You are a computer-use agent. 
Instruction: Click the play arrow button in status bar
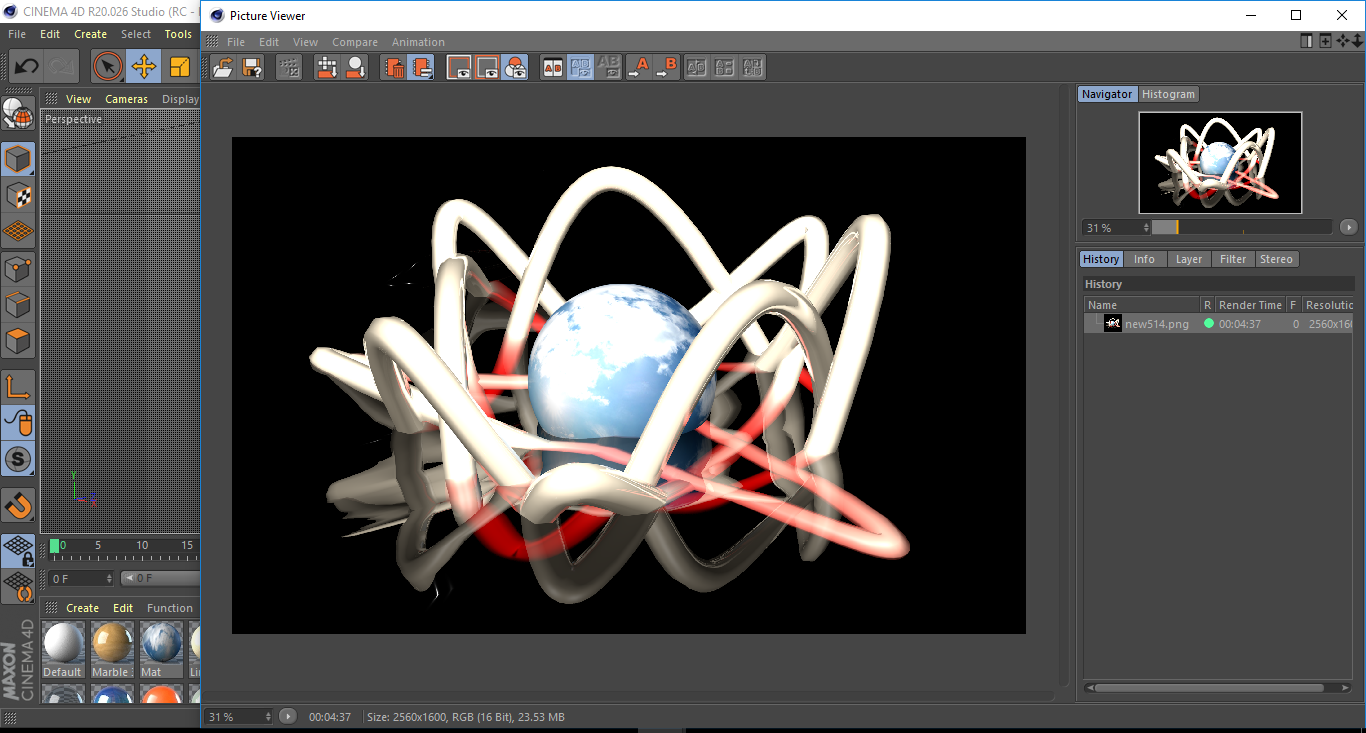[288, 716]
